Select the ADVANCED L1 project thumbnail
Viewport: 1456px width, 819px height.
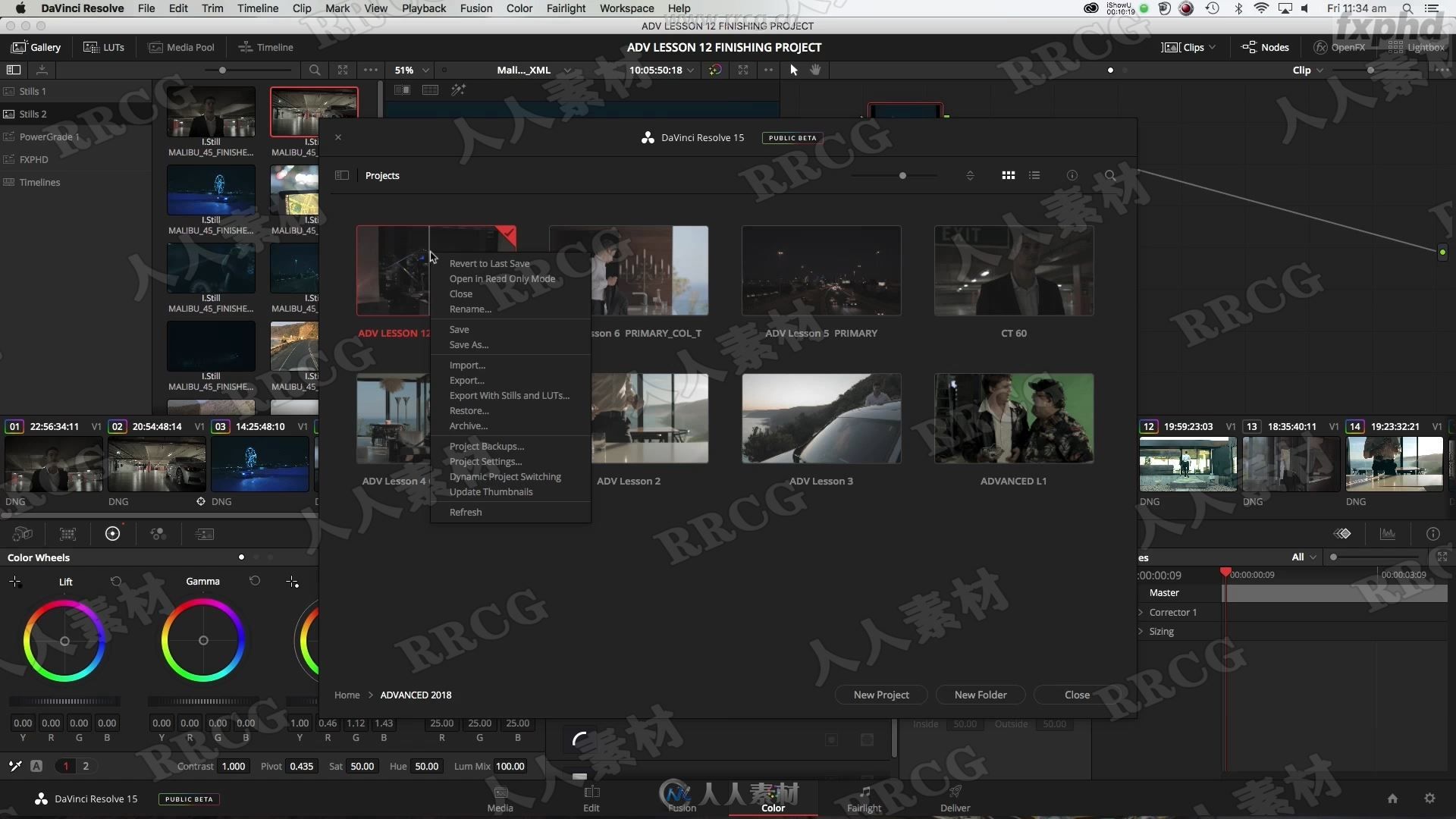pyautogui.click(x=1014, y=418)
